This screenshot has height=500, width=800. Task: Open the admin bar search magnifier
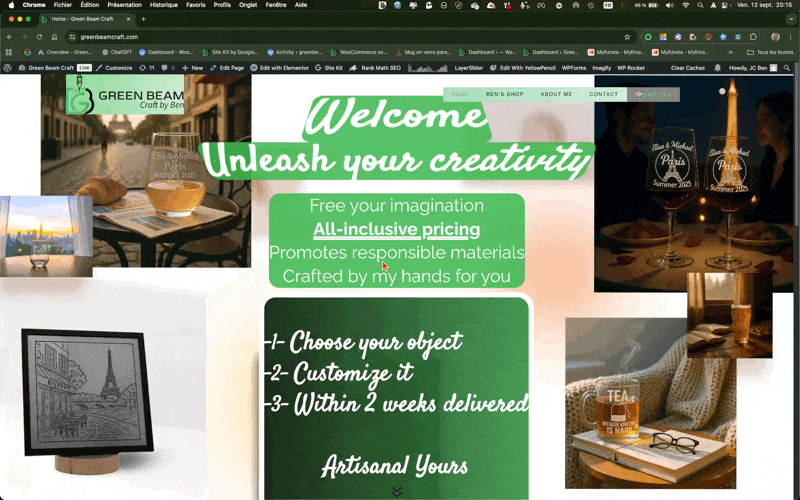[x=787, y=68]
